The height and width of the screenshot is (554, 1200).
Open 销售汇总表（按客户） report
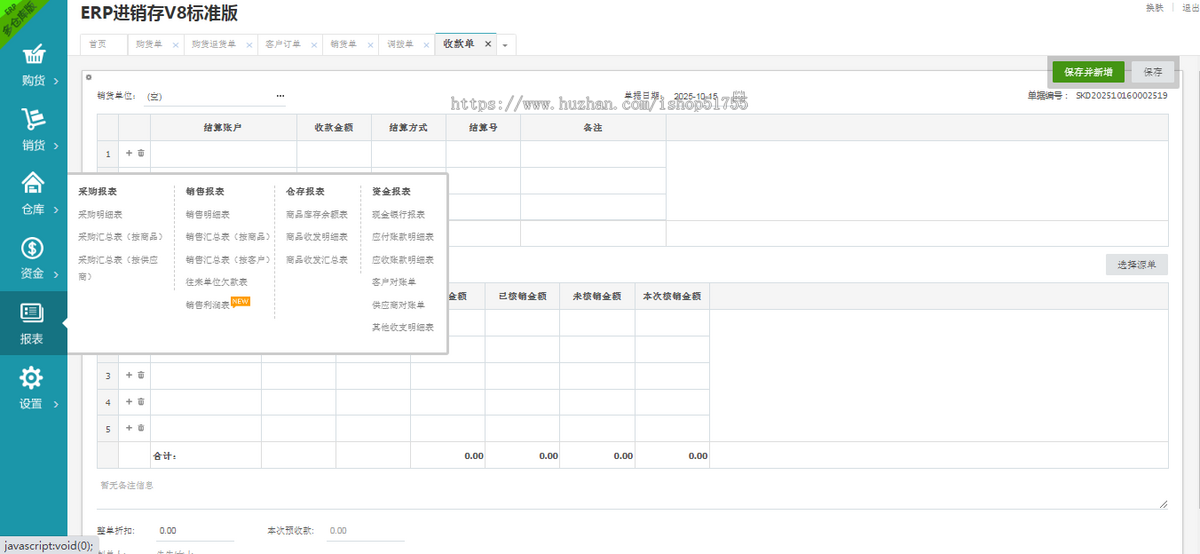click(x=228, y=260)
